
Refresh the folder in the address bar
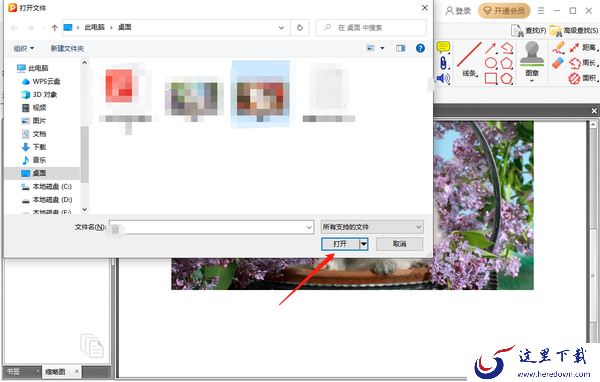coord(300,28)
